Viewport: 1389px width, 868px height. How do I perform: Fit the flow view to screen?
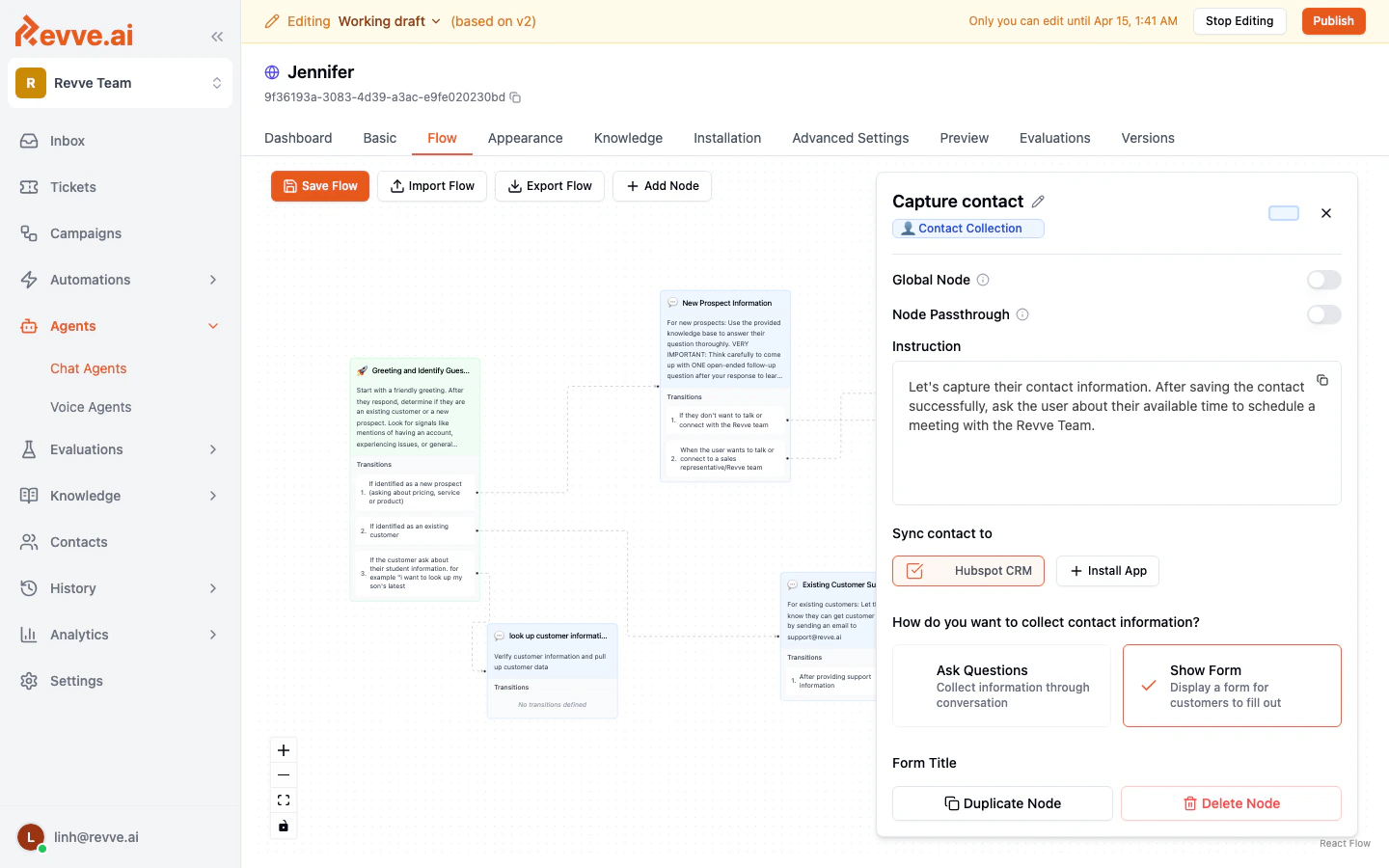point(284,800)
